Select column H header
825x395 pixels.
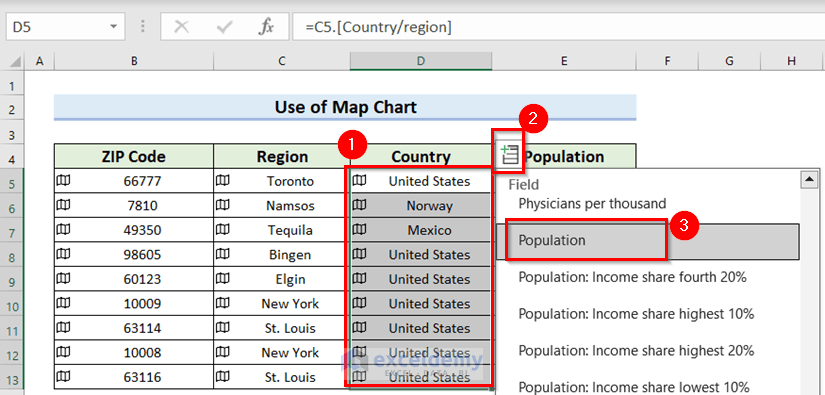click(791, 62)
